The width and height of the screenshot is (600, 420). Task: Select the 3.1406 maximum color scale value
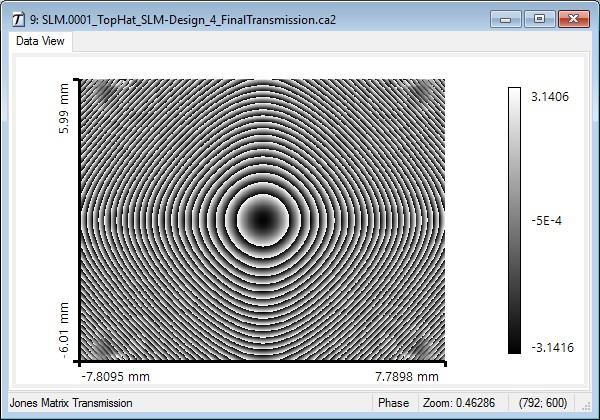pyautogui.click(x=550, y=97)
